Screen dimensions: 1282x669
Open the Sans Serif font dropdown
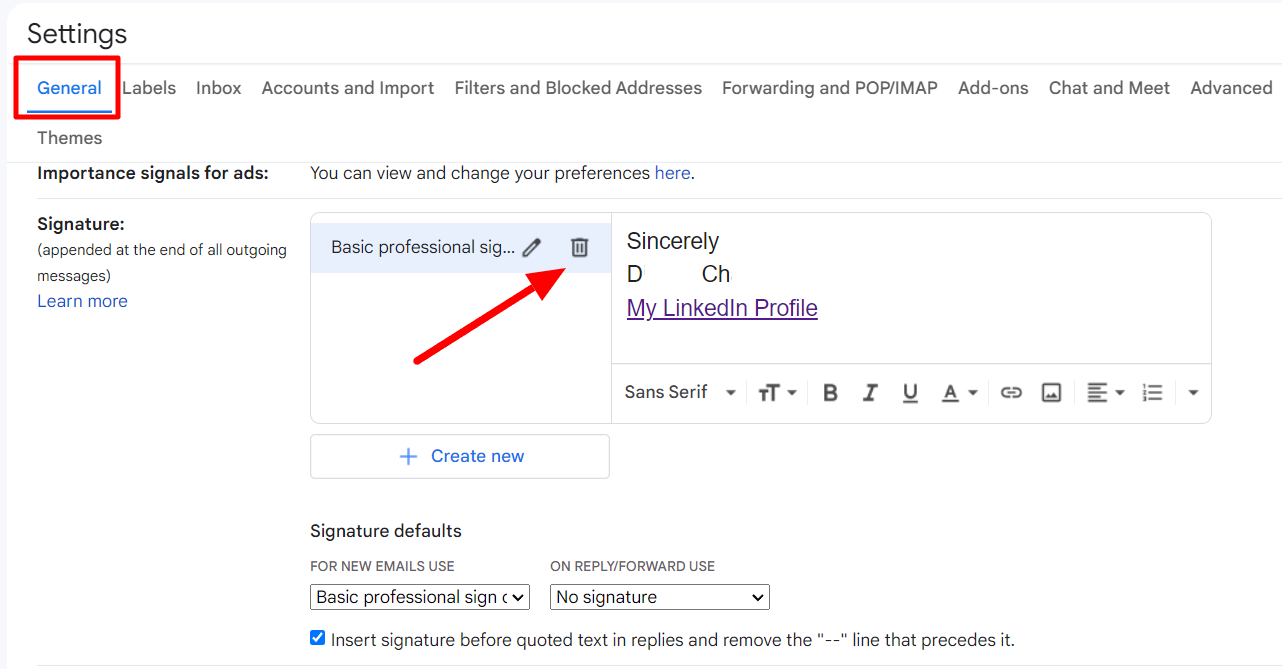680,393
